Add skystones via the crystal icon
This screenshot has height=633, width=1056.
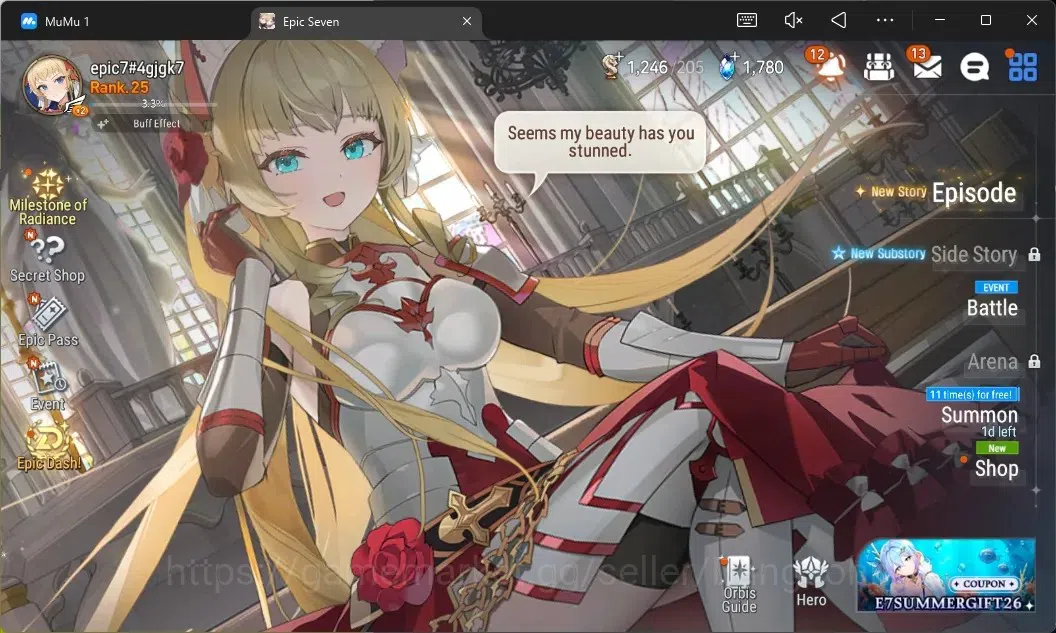click(x=727, y=67)
